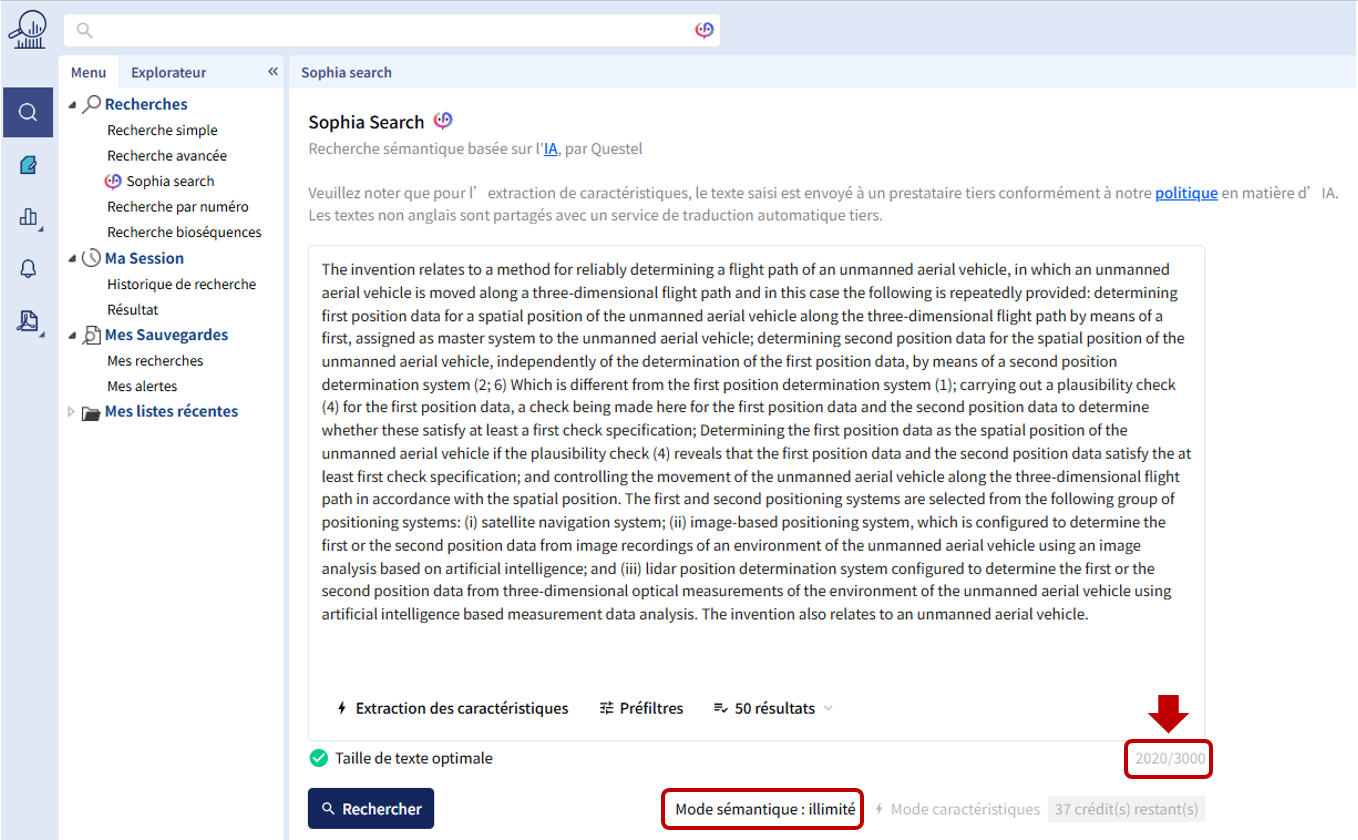Open the alerts bell icon in the sidebar
The width and height of the screenshot is (1358, 840).
(28, 269)
